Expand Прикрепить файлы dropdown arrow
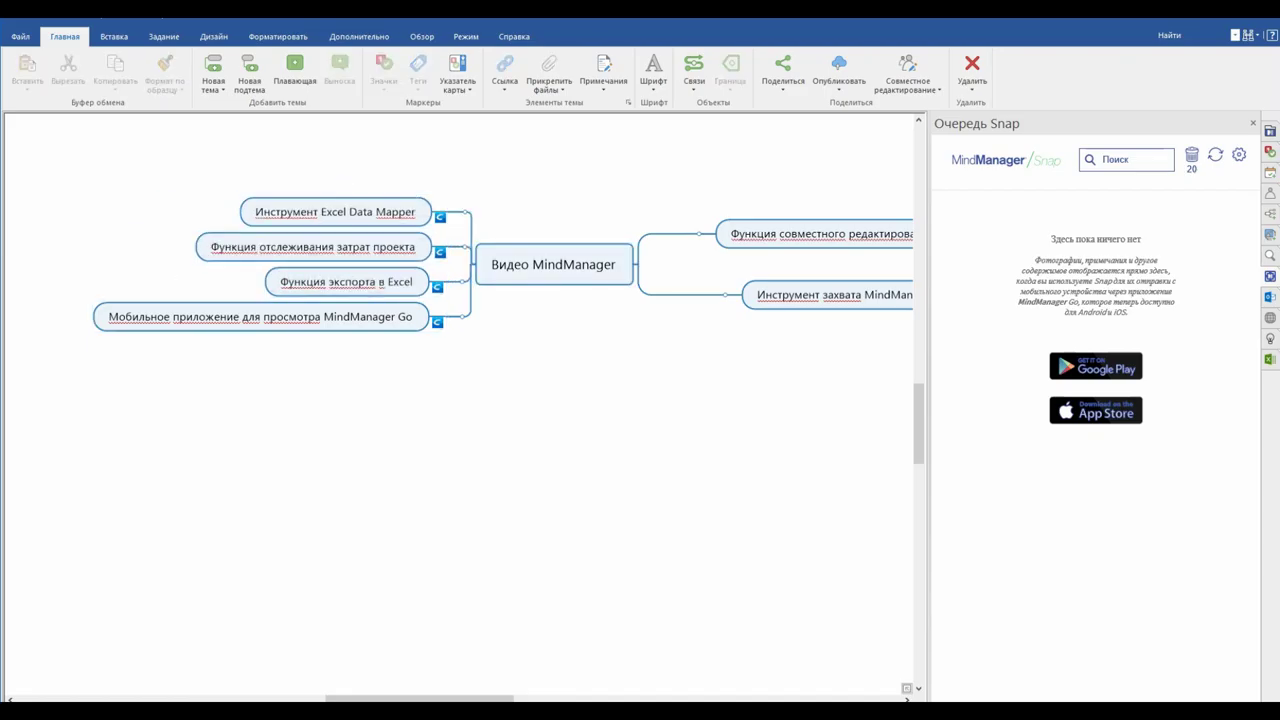This screenshot has width=1280, height=720. [x=562, y=90]
